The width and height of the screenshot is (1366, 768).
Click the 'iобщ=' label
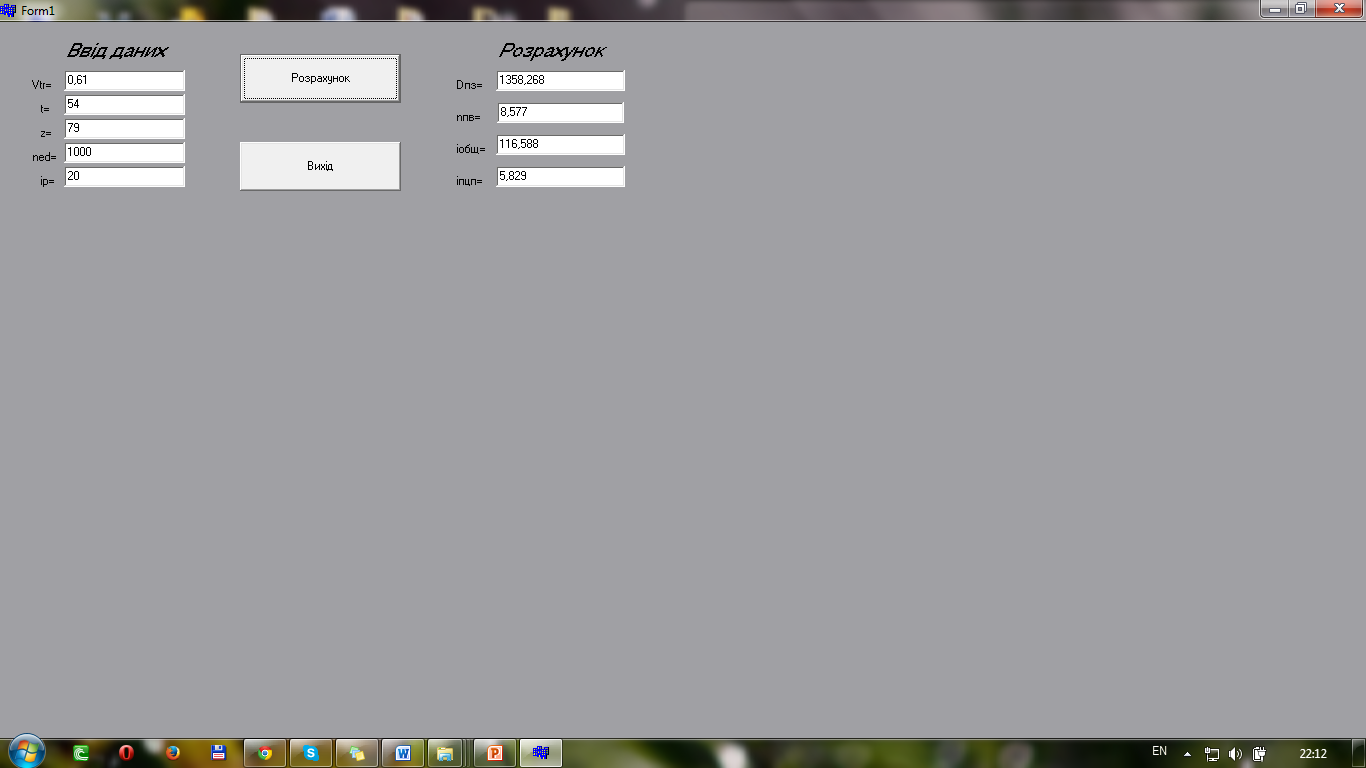(470, 149)
